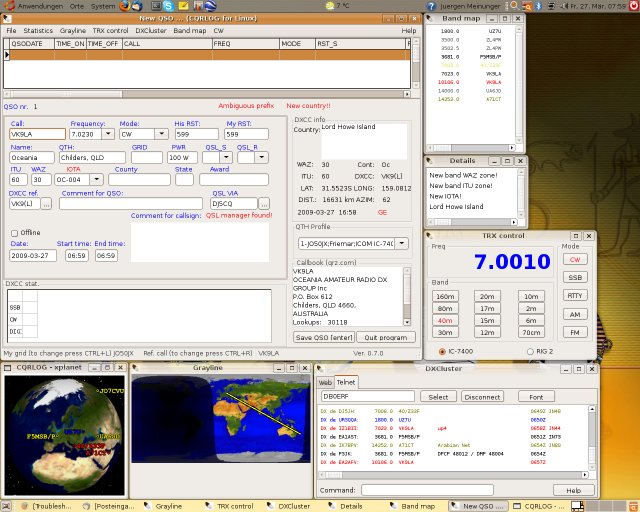
Task: Expand the Frequency dropdown
Action: pos(108,134)
